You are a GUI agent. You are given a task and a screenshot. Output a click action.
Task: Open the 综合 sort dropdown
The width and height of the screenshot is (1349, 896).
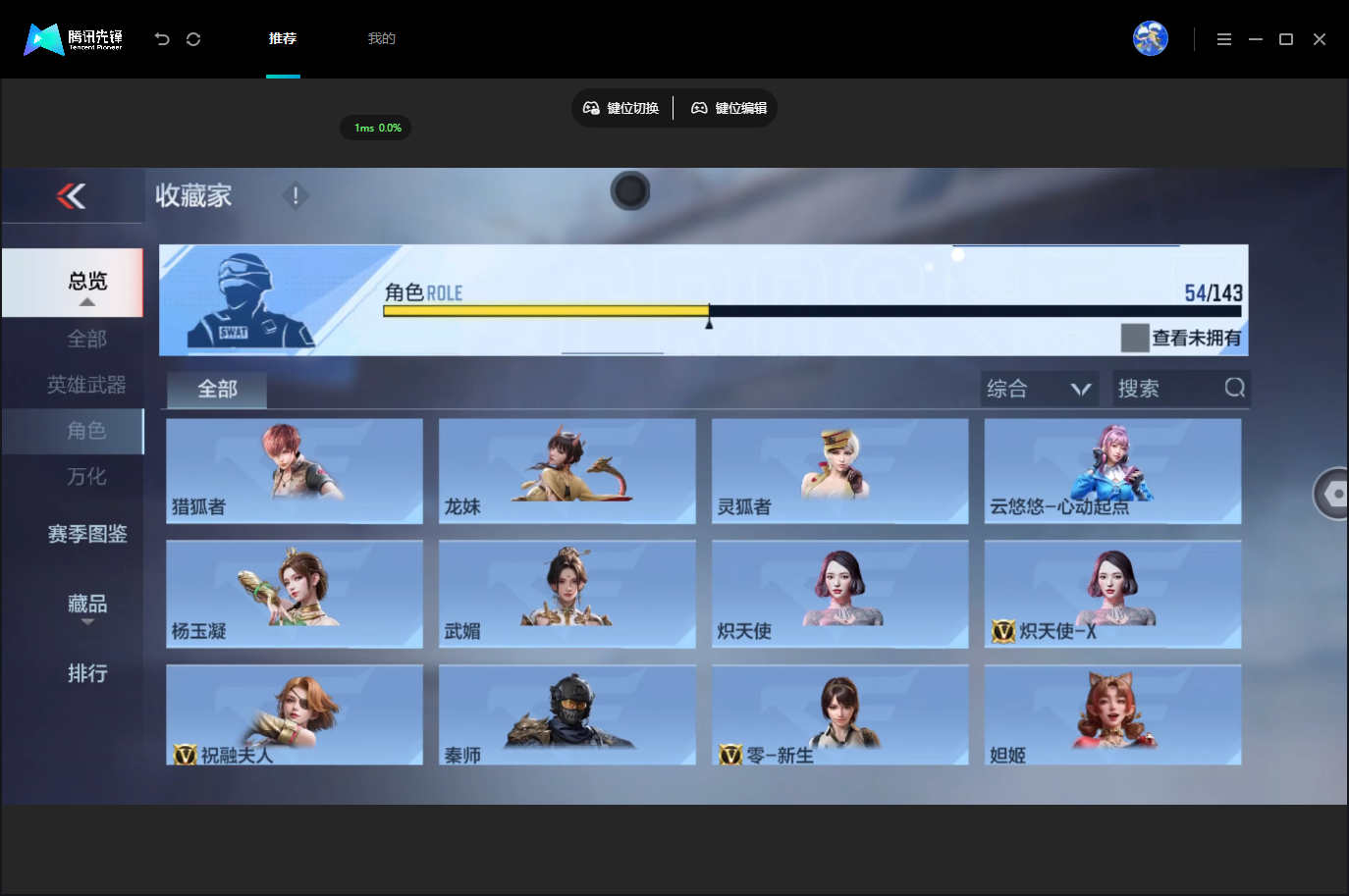(1040, 389)
